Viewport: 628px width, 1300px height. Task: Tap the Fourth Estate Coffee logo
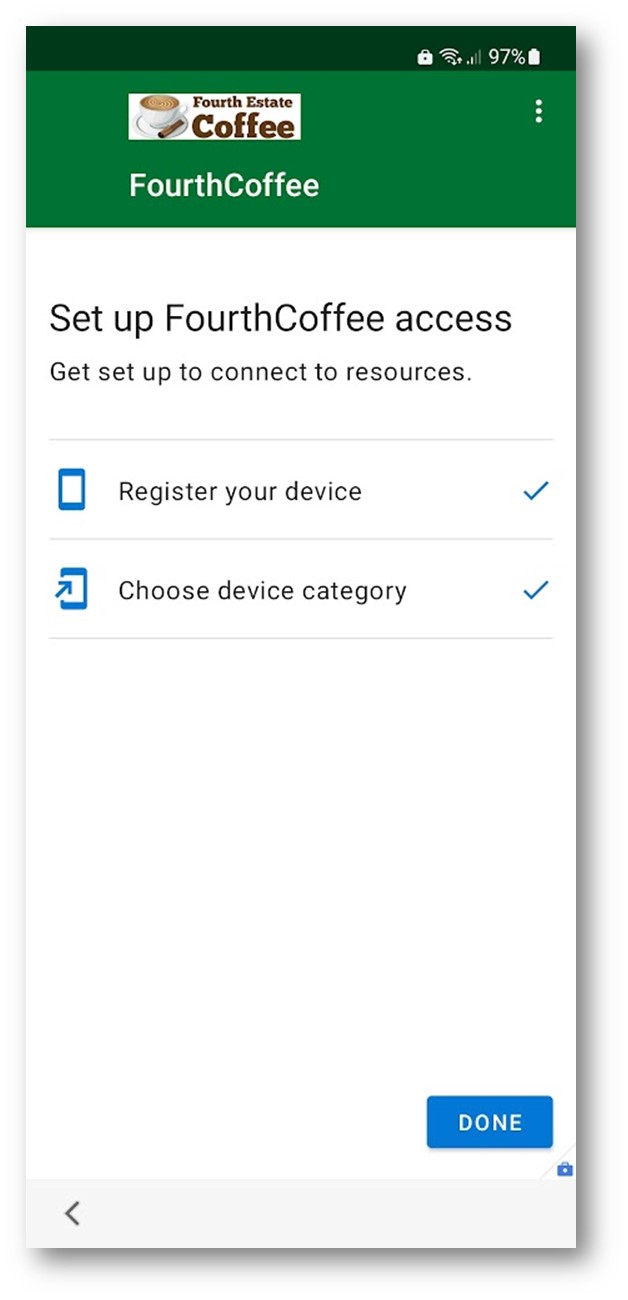(x=215, y=117)
